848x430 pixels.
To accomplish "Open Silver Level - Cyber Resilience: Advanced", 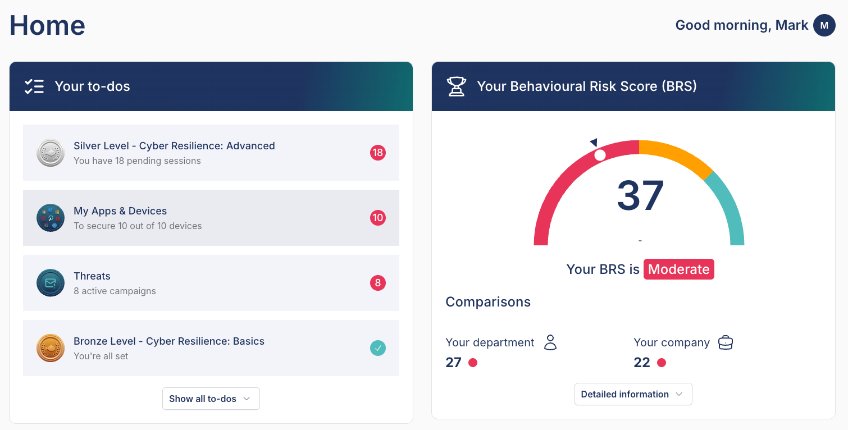I will tap(174, 146).
